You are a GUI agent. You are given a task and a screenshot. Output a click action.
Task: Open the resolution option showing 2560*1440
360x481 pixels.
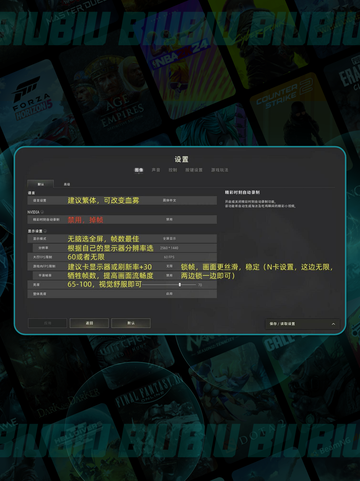tap(125, 248)
